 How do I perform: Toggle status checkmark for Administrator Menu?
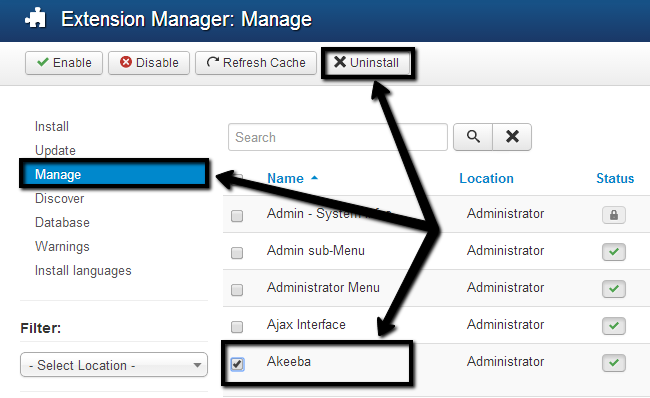[614, 289]
